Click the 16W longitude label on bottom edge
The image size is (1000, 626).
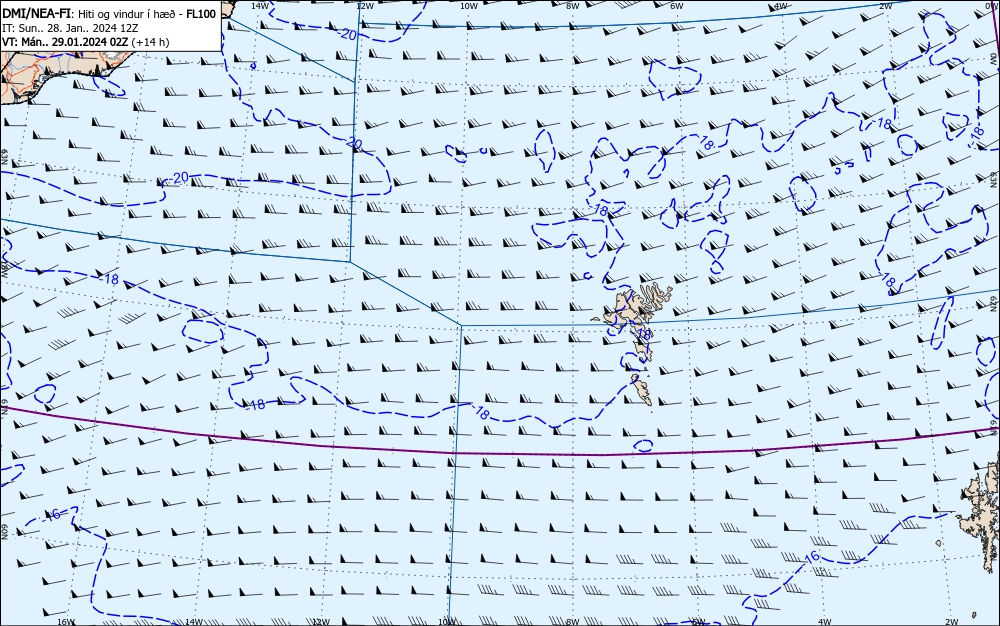pyautogui.click(x=66, y=622)
